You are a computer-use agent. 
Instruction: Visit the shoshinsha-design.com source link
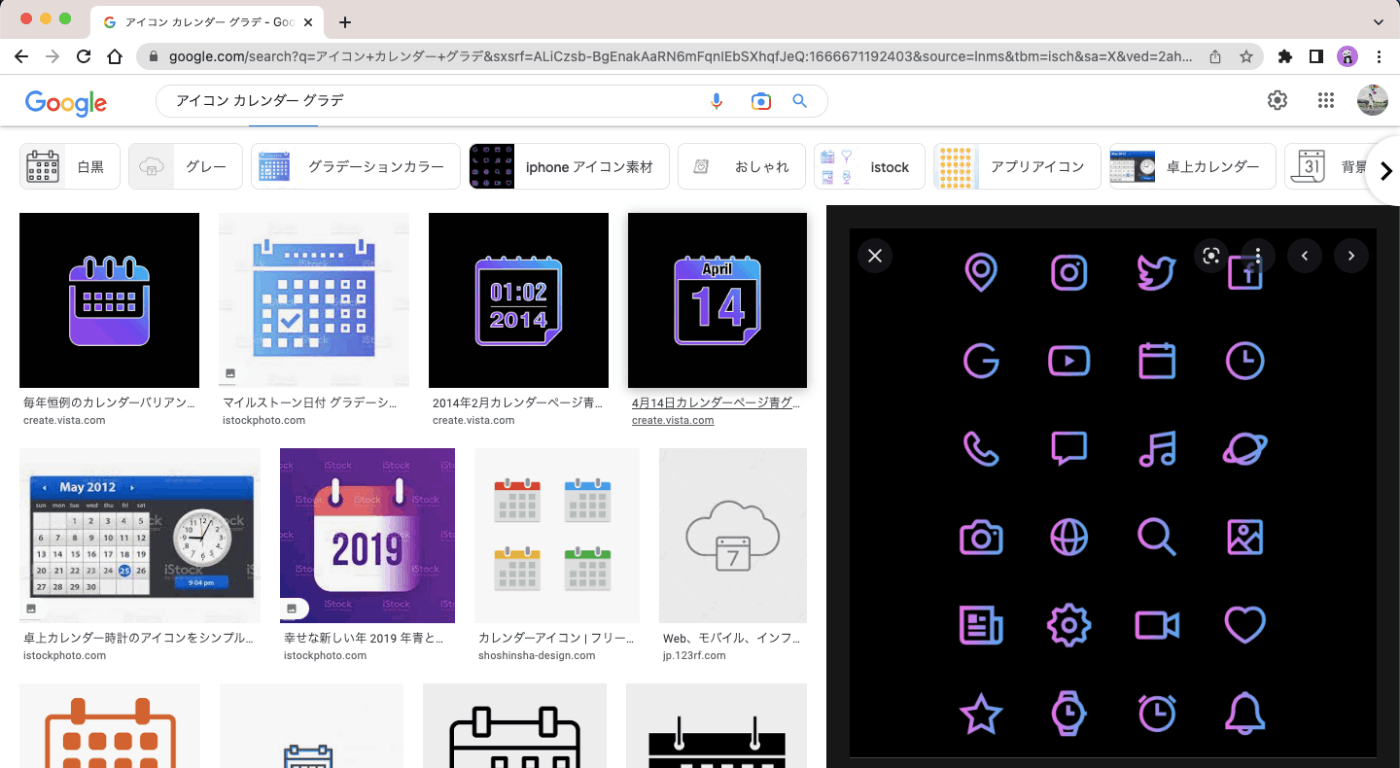click(x=537, y=655)
